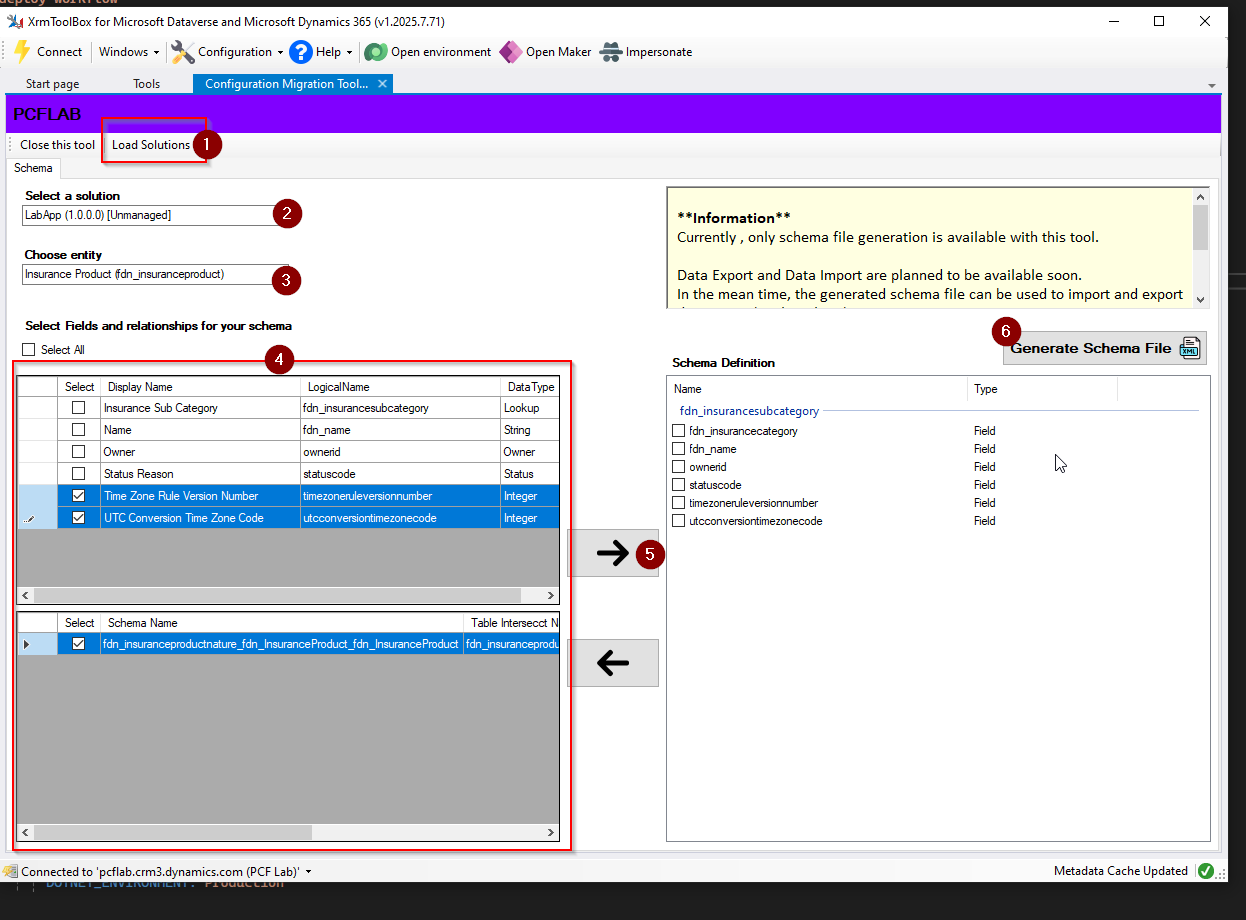Check the Owner field row checkbox
Screen dimensions: 1246x920
78,452
